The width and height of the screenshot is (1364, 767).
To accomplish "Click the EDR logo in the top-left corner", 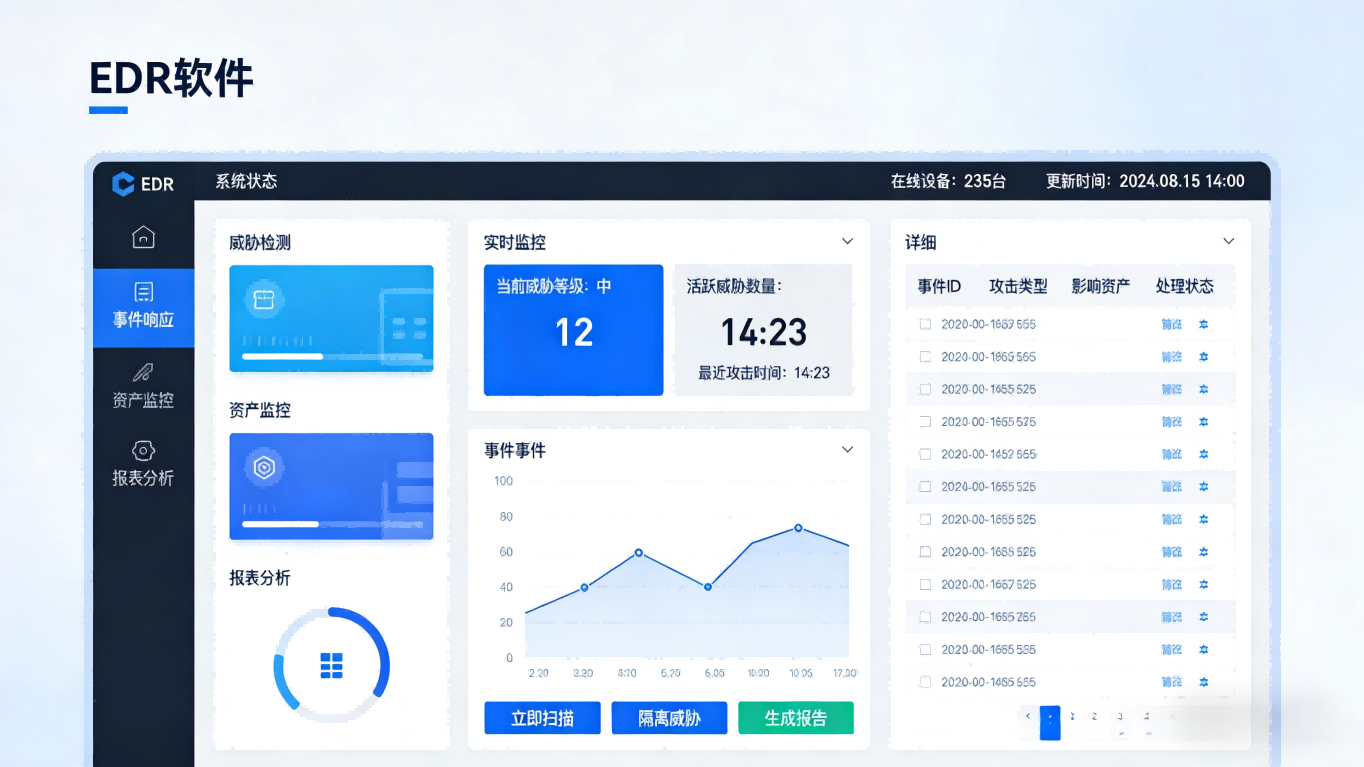I will pos(141,184).
